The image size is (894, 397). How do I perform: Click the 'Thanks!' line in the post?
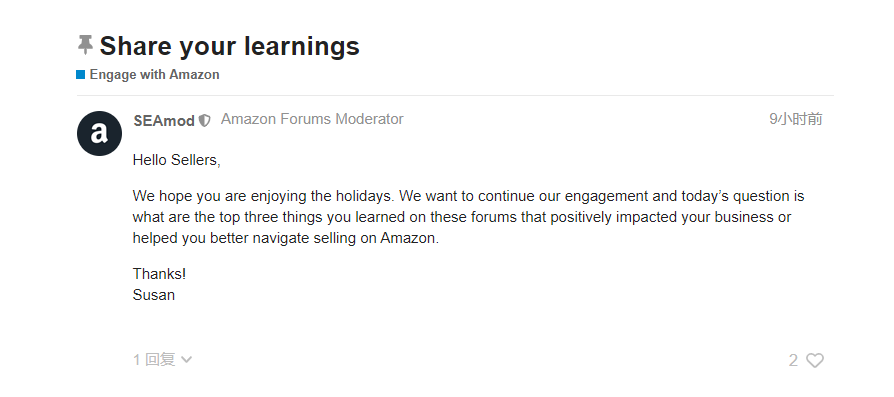coord(160,274)
